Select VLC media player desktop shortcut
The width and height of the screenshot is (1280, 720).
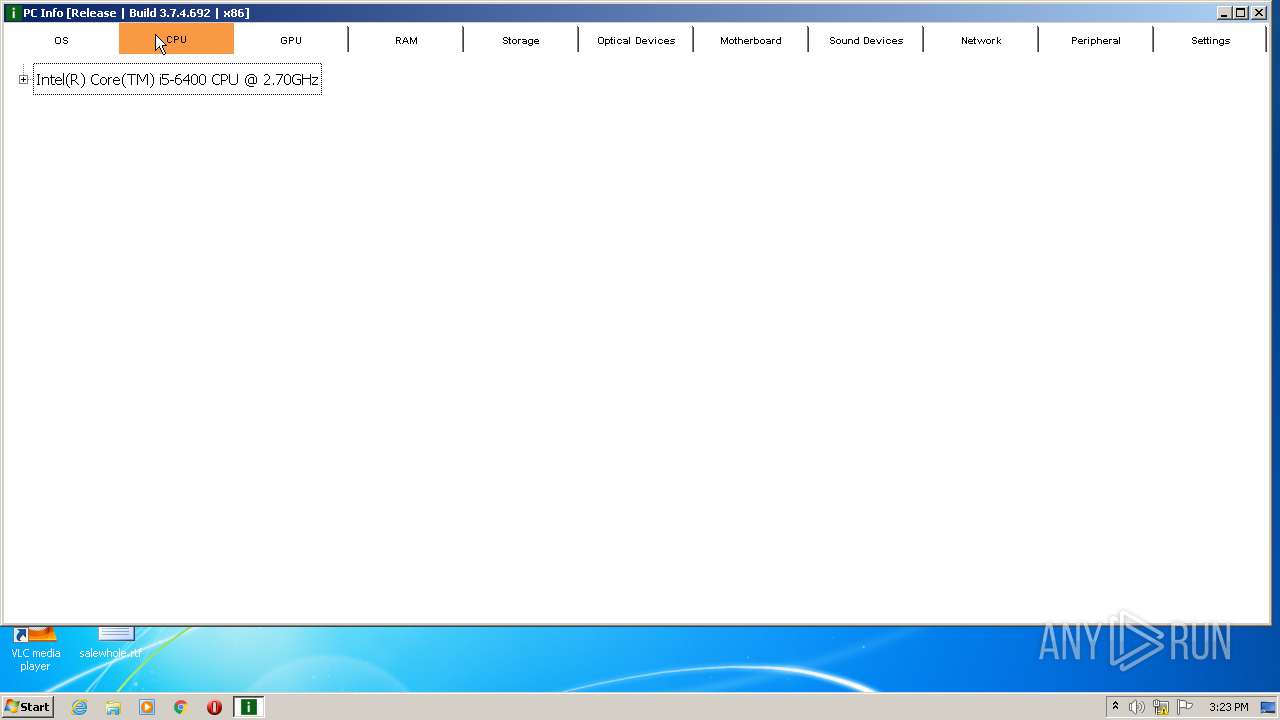[35, 650]
